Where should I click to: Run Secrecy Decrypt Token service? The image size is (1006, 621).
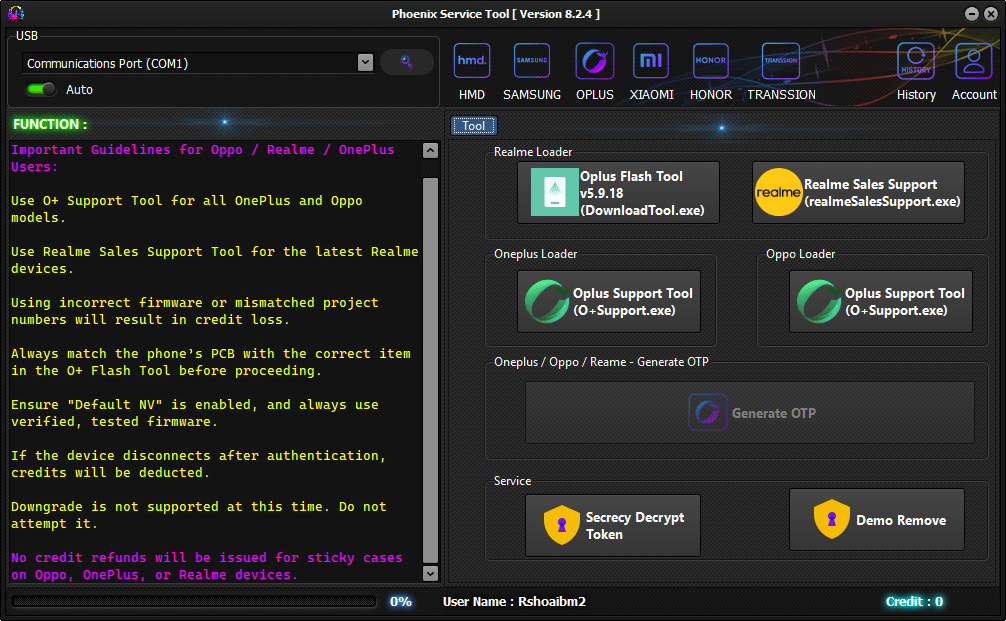pyautogui.click(x=612, y=525)
